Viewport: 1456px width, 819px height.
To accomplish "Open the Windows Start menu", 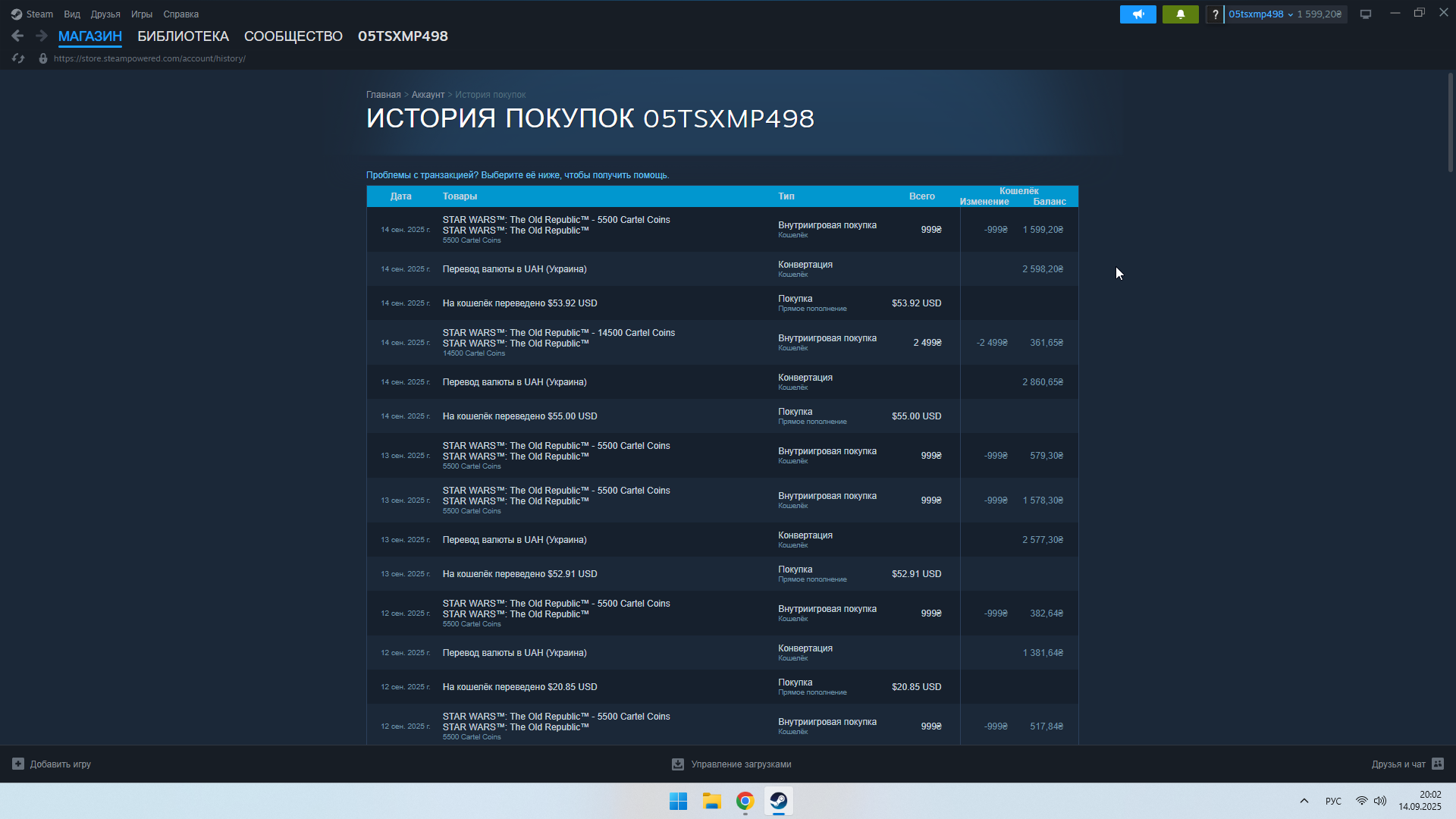I will (678, 801).
